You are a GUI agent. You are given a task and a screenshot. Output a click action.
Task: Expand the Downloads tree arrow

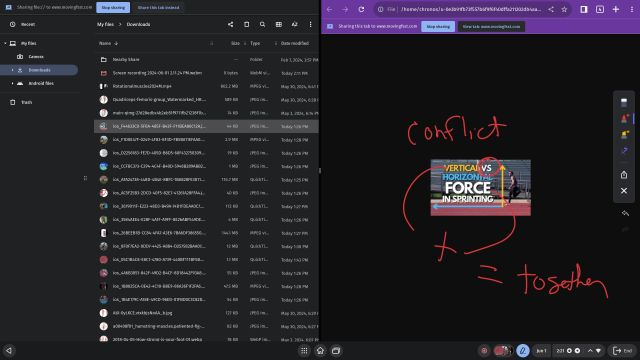click(12, 70)
